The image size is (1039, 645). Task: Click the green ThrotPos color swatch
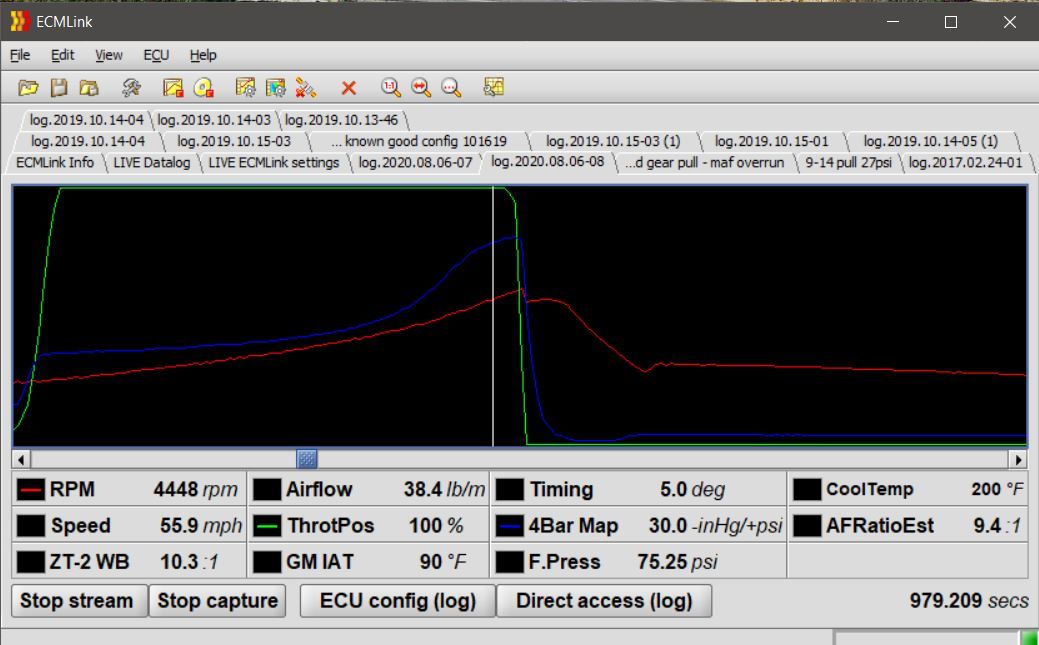[x=268, y=526]
